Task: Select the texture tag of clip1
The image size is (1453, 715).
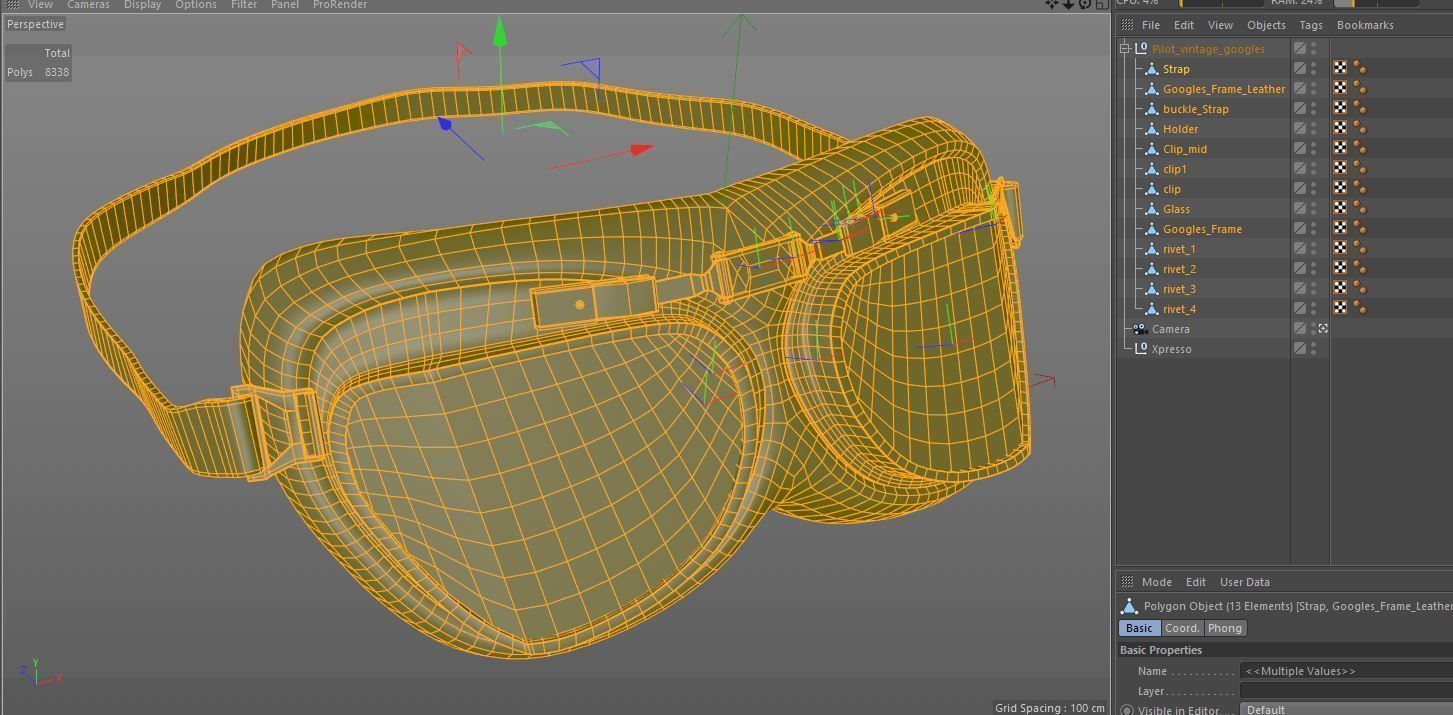Action: [1340, 168]
